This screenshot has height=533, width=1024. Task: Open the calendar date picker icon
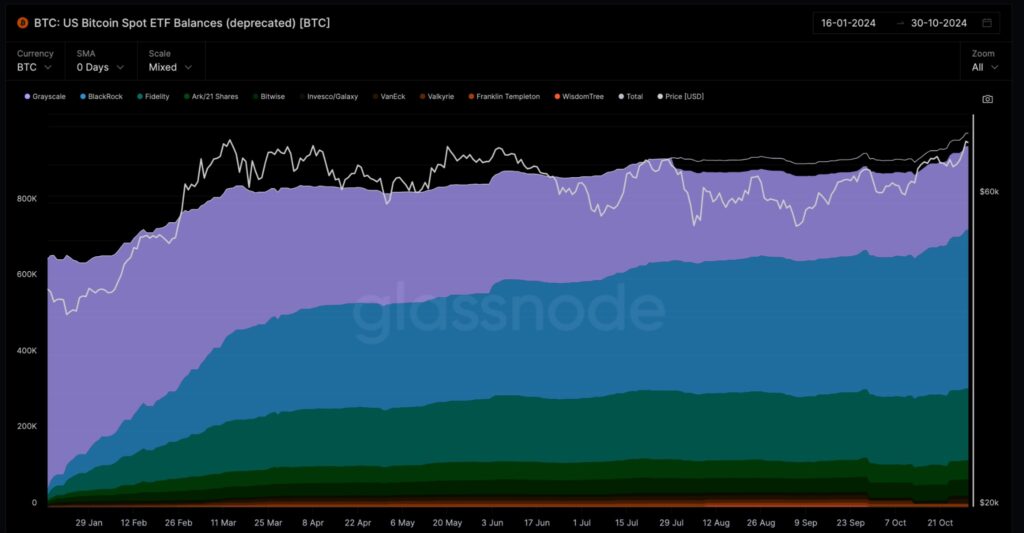coord(987,23)
